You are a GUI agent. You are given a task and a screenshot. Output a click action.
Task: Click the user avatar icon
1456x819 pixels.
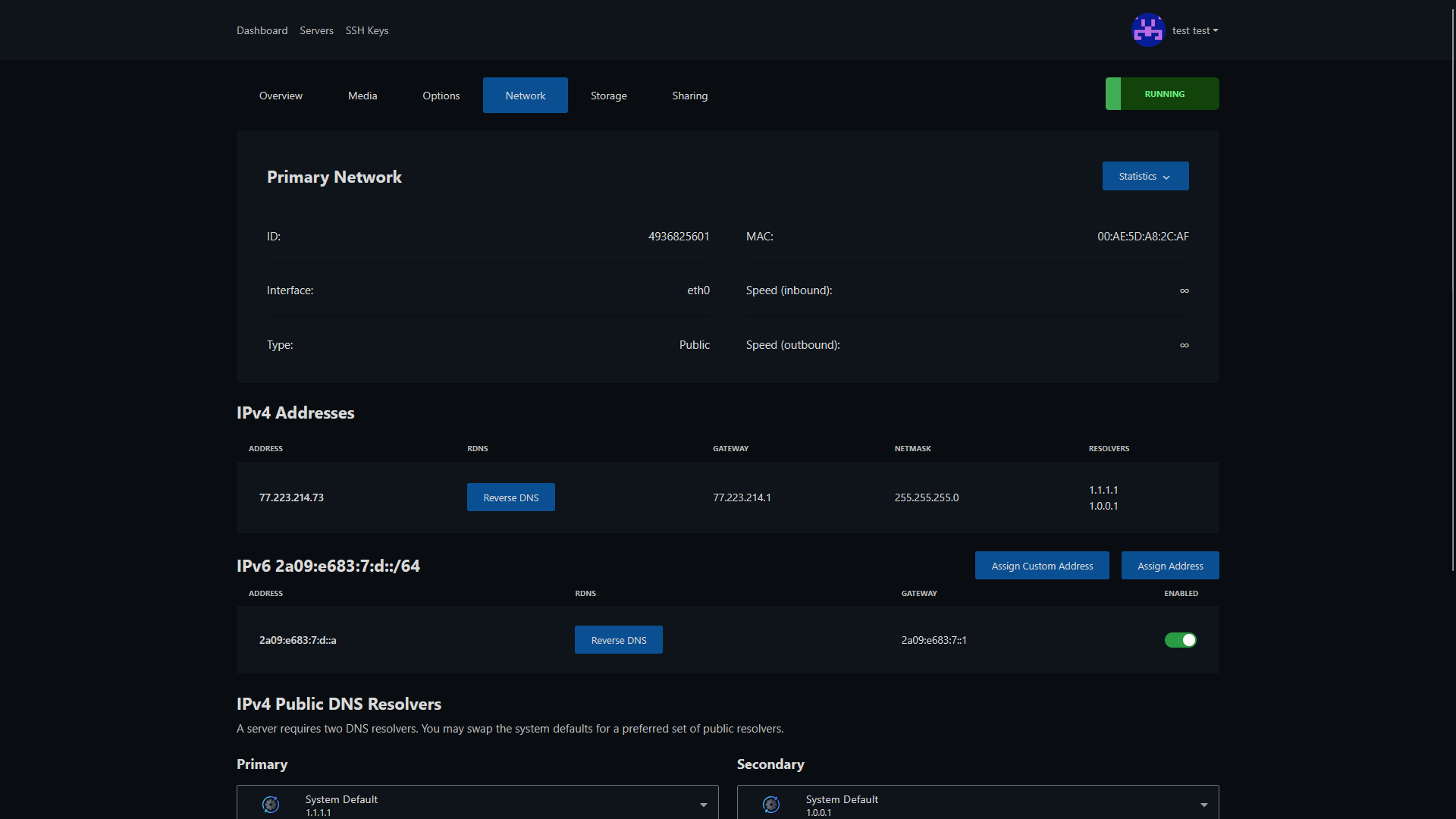click(x=1148, y=30)
